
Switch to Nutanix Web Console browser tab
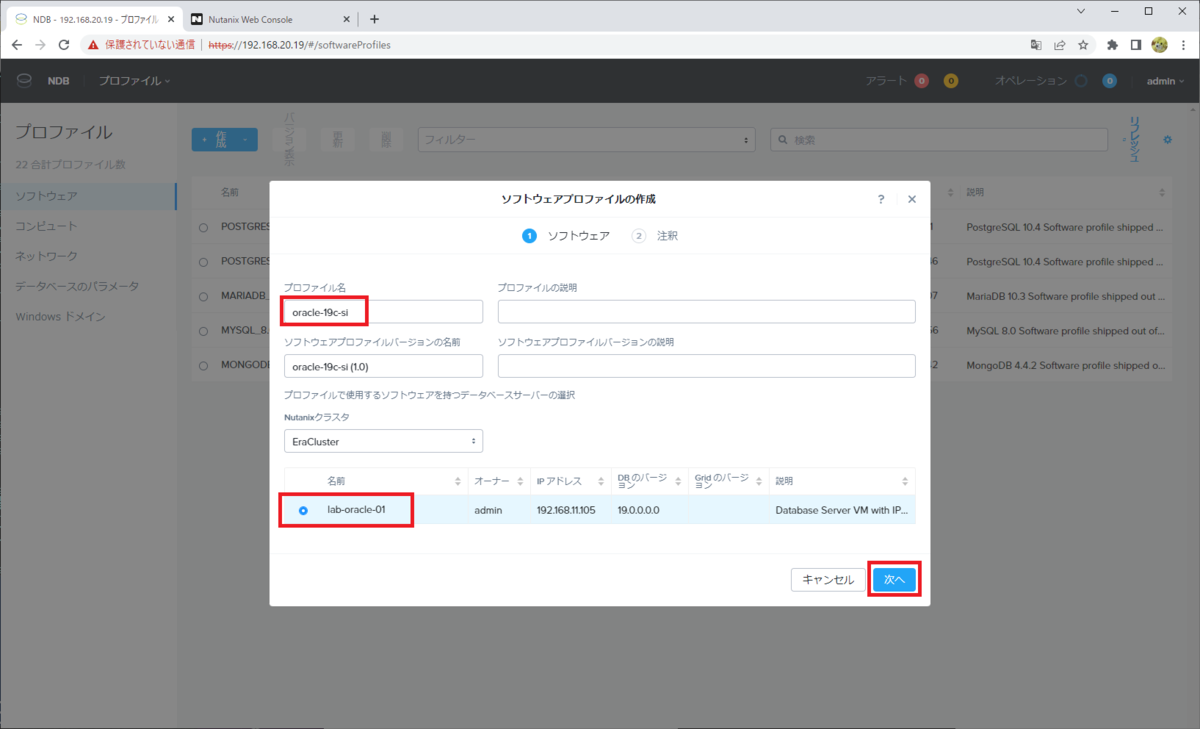(271, 19)
